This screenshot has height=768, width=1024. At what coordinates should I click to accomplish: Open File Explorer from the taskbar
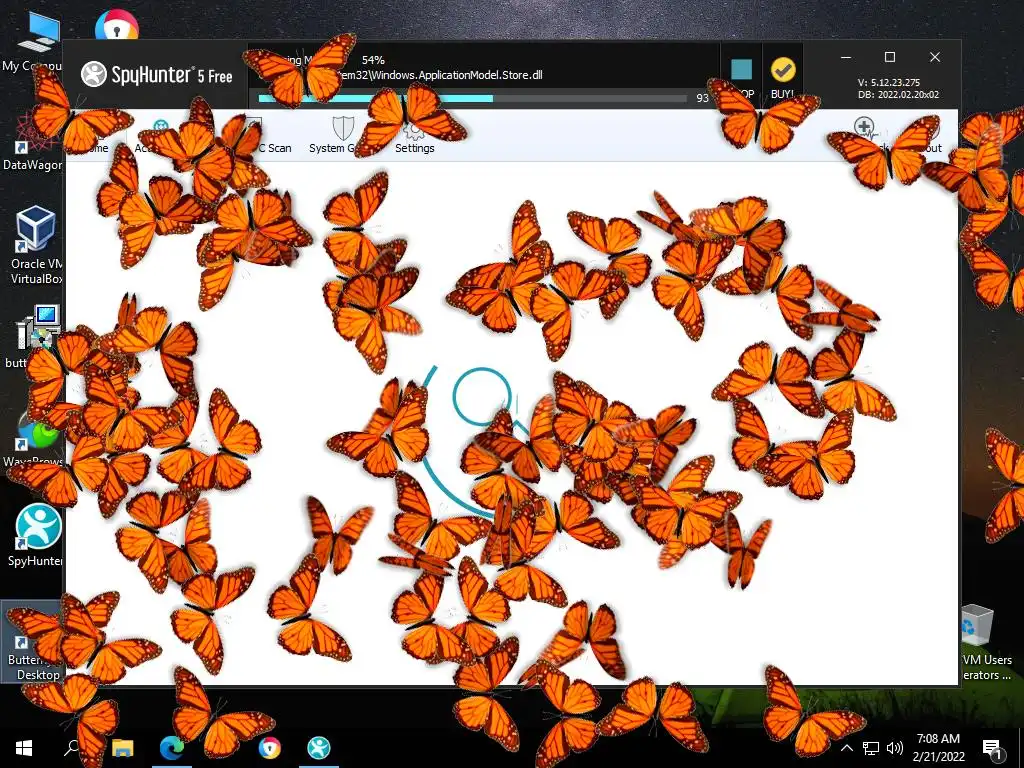[x=122, y=748]
